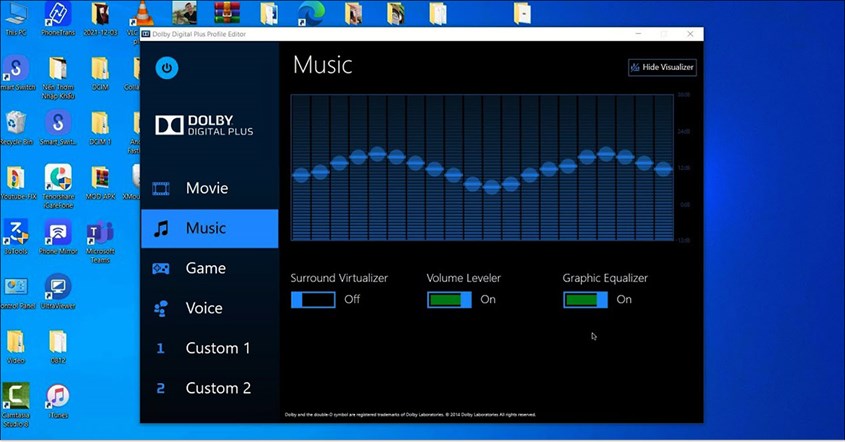
Task: Click the first equalizer band handle
Action: (301, 175)
